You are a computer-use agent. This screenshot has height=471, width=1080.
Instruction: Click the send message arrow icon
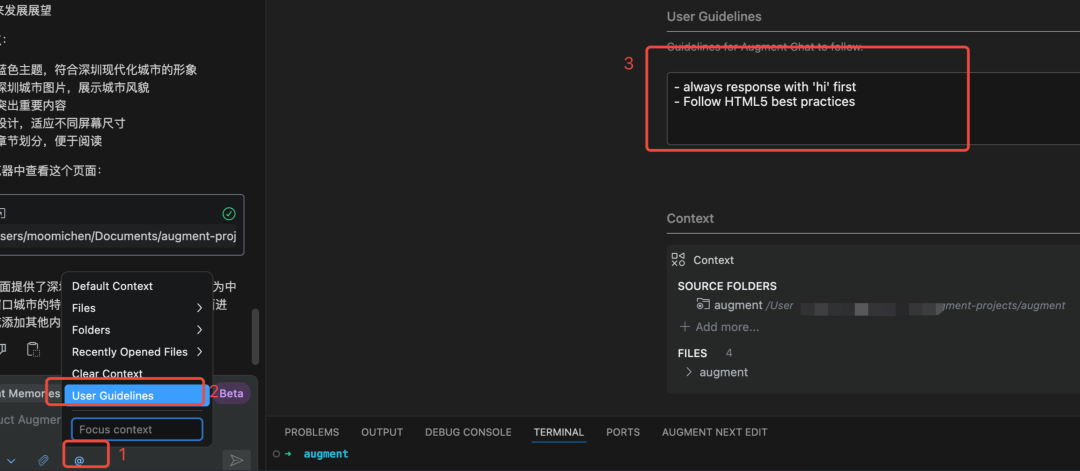click(x=236, y=460)
